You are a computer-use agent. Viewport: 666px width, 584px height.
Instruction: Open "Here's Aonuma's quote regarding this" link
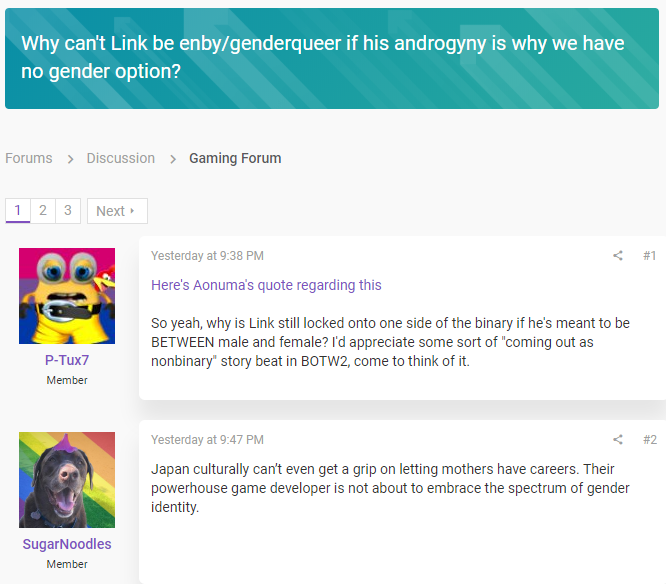point(266,285)
